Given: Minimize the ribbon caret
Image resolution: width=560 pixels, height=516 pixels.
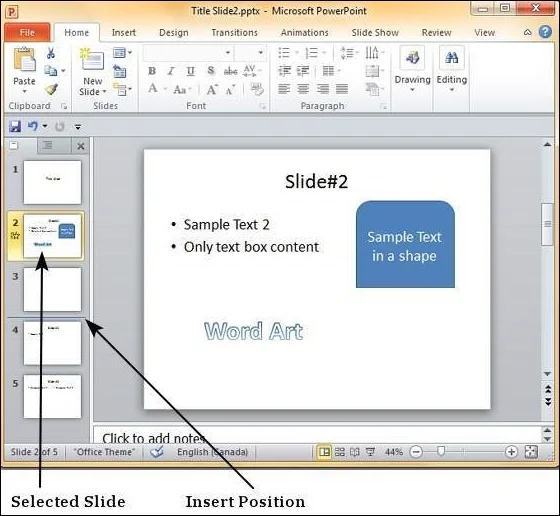Looking at the screenshot, I should tap(528, 32).
